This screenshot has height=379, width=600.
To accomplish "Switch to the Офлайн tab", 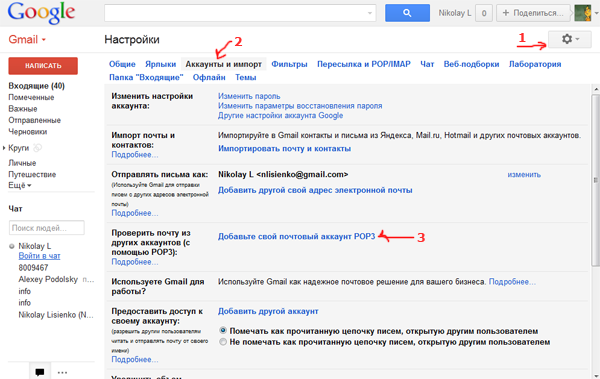I will click(x=209, y=77).
